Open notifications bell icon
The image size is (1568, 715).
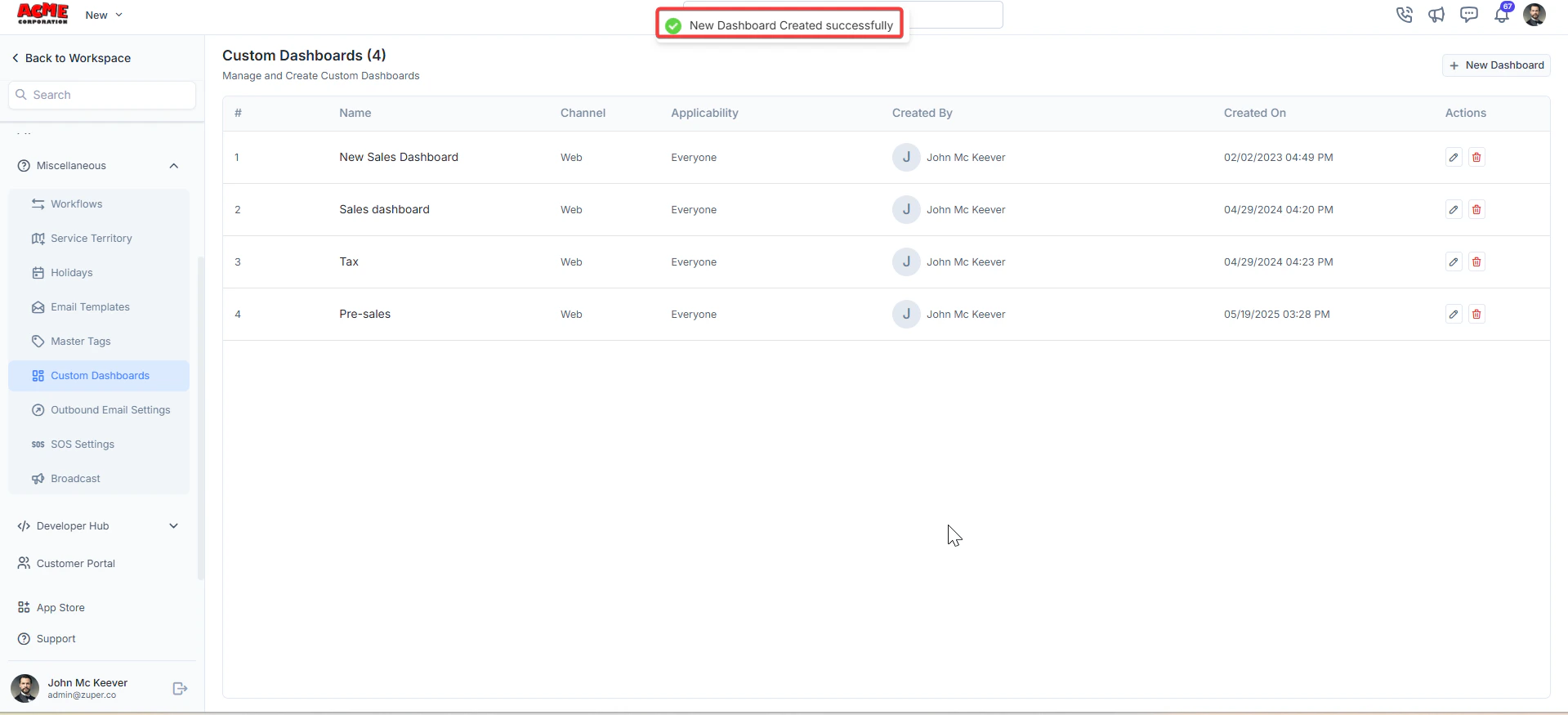pyautogui.click(x=1502, y=14)
